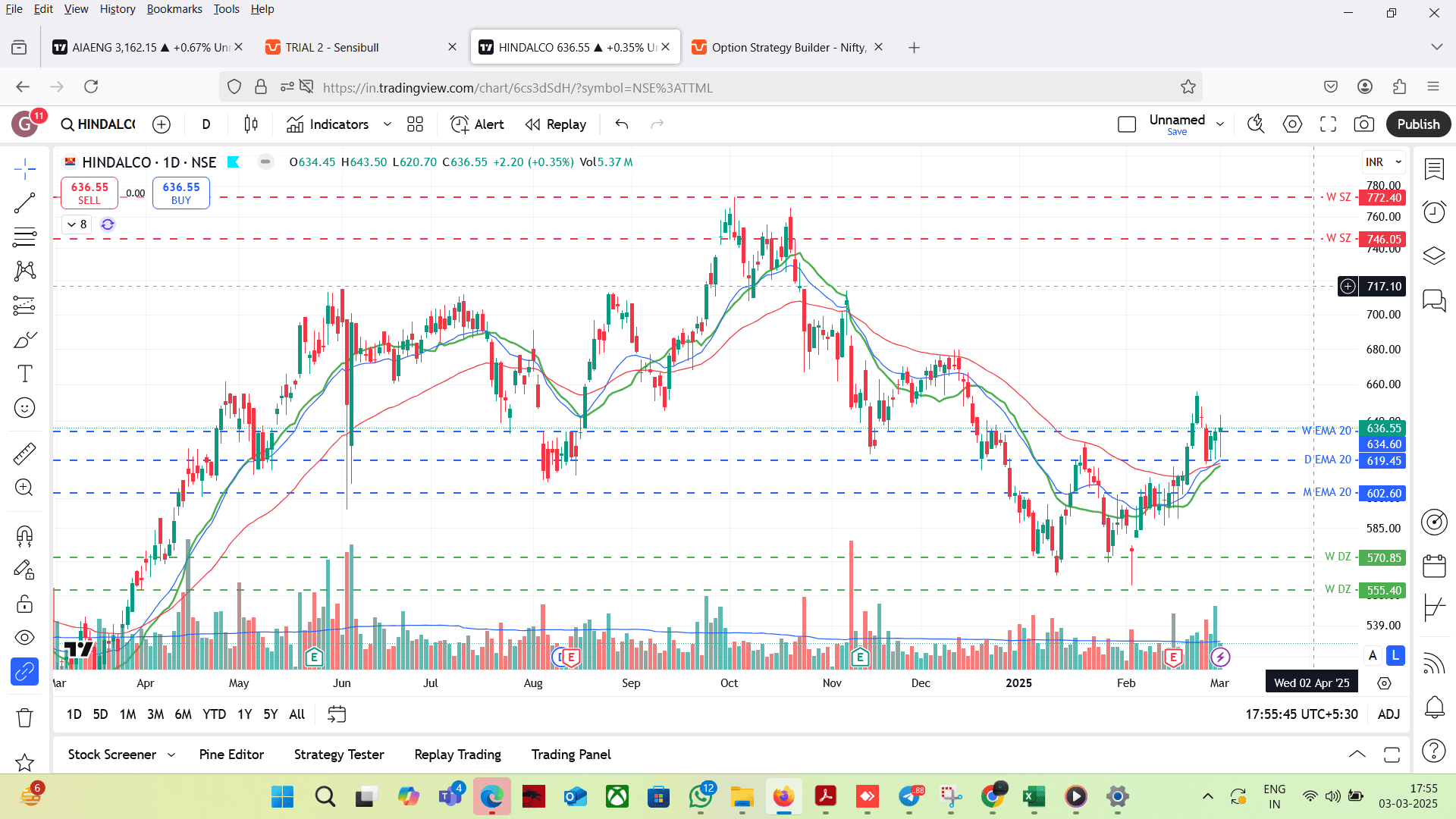1456x819 pixels.
Task: Hide all drawings with eye icon
Action: point(24,638)
